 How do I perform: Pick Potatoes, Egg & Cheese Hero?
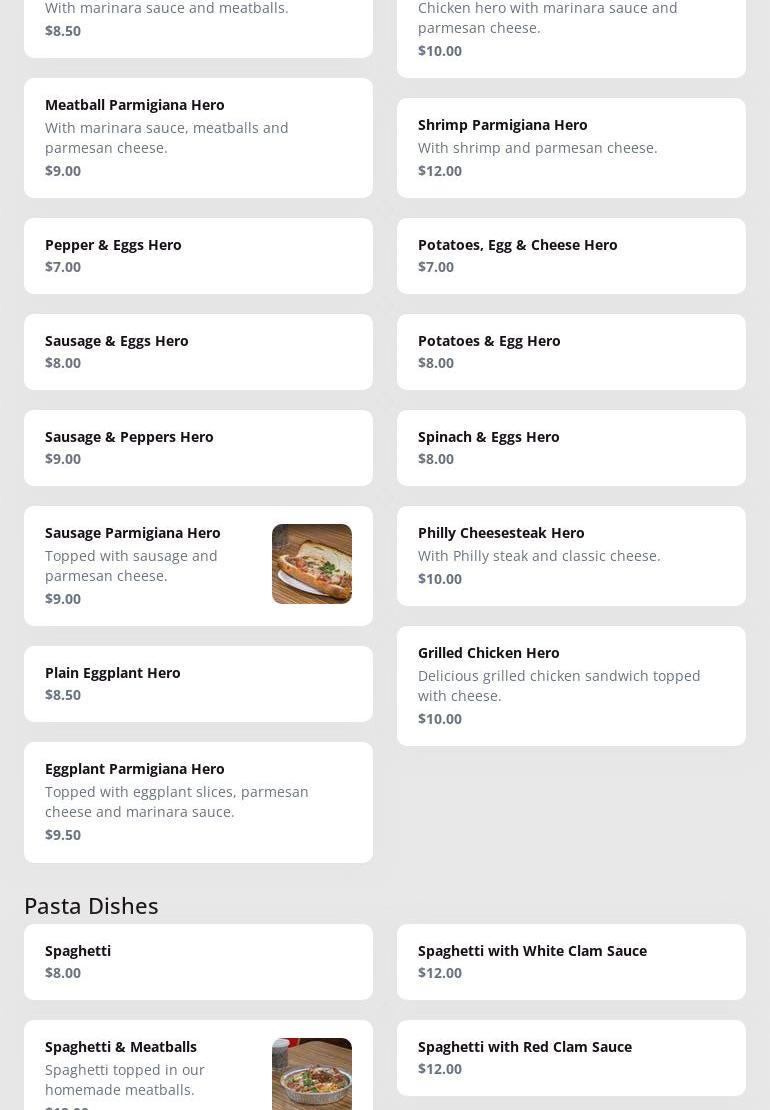tap(571, 256)
